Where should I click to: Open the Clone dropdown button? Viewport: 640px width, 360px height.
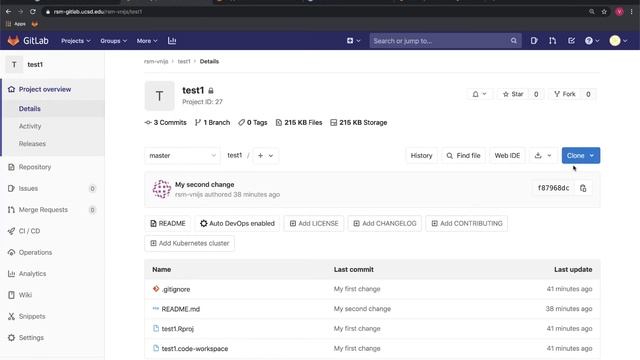(x=580, y=156)
